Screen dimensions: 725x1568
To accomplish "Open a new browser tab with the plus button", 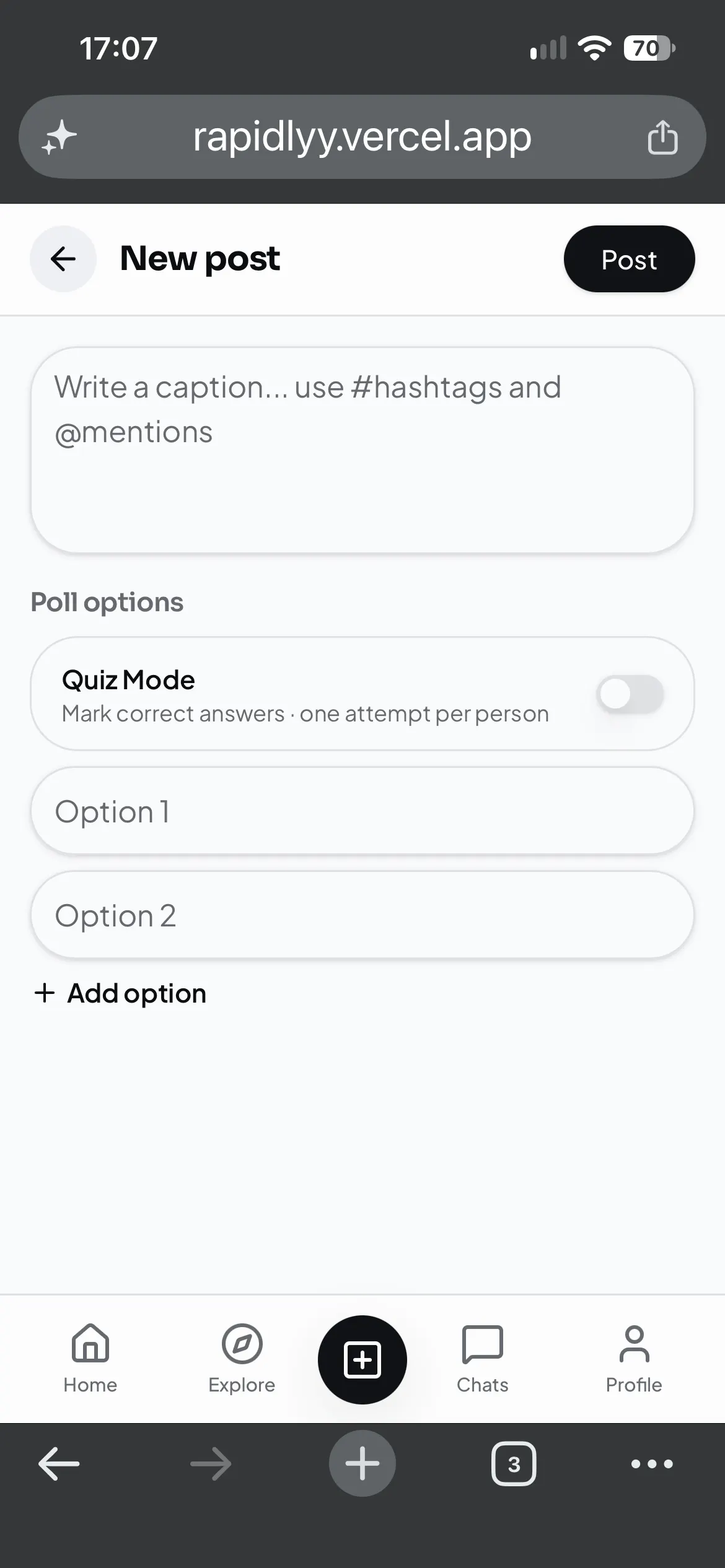I will (x=362, y=1463).
